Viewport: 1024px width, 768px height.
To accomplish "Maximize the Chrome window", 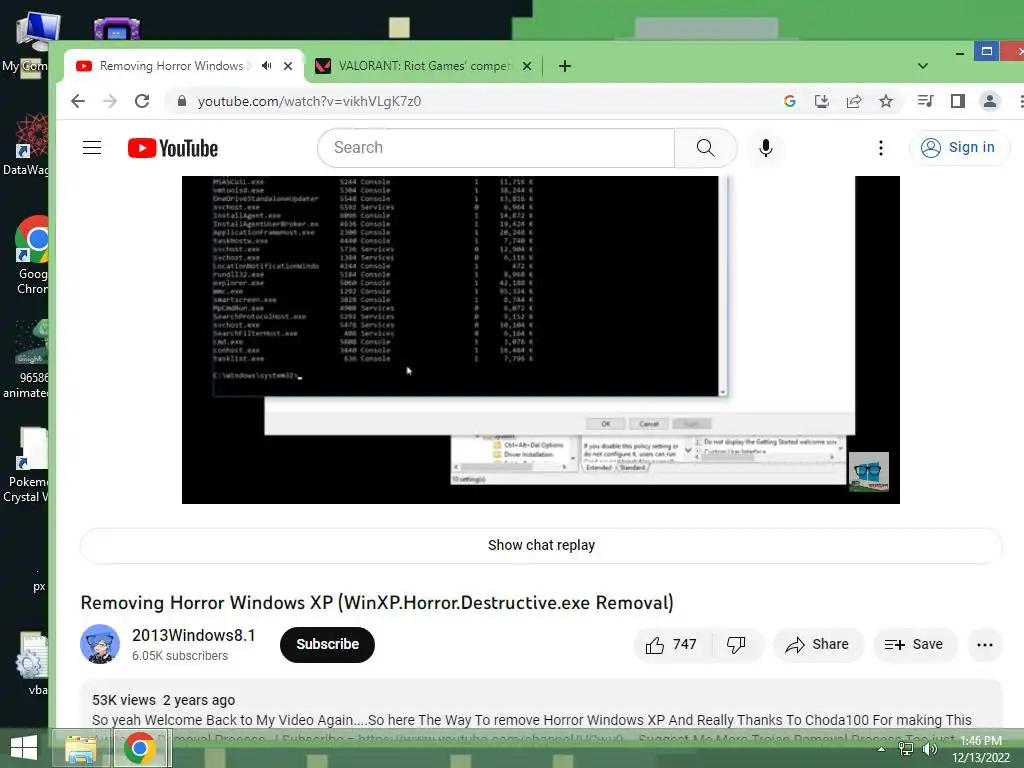I will [987, 51].
